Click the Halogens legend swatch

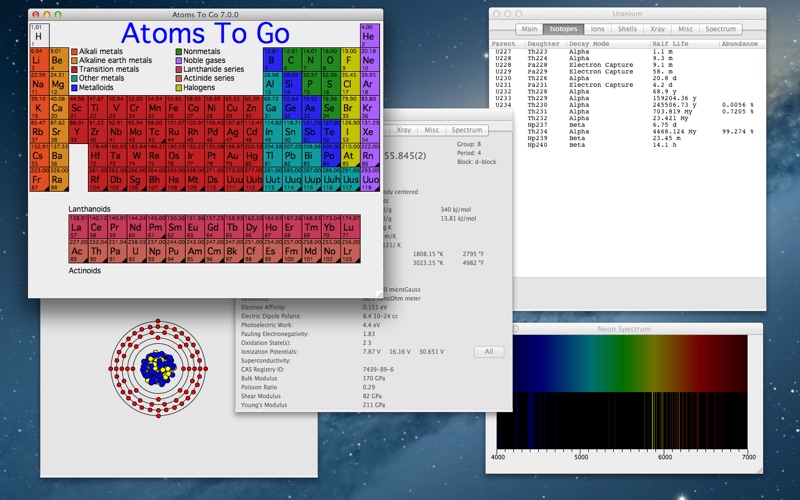coord(179,88)
